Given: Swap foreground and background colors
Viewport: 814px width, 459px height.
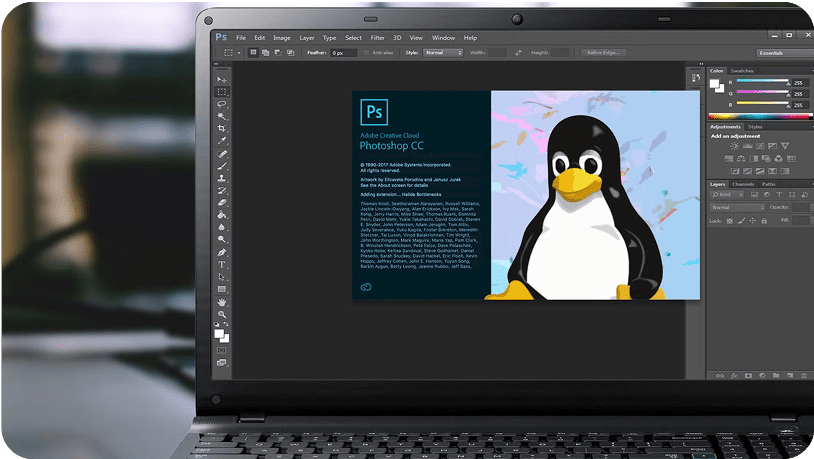Looking at the screenshot, I should 226,324.
